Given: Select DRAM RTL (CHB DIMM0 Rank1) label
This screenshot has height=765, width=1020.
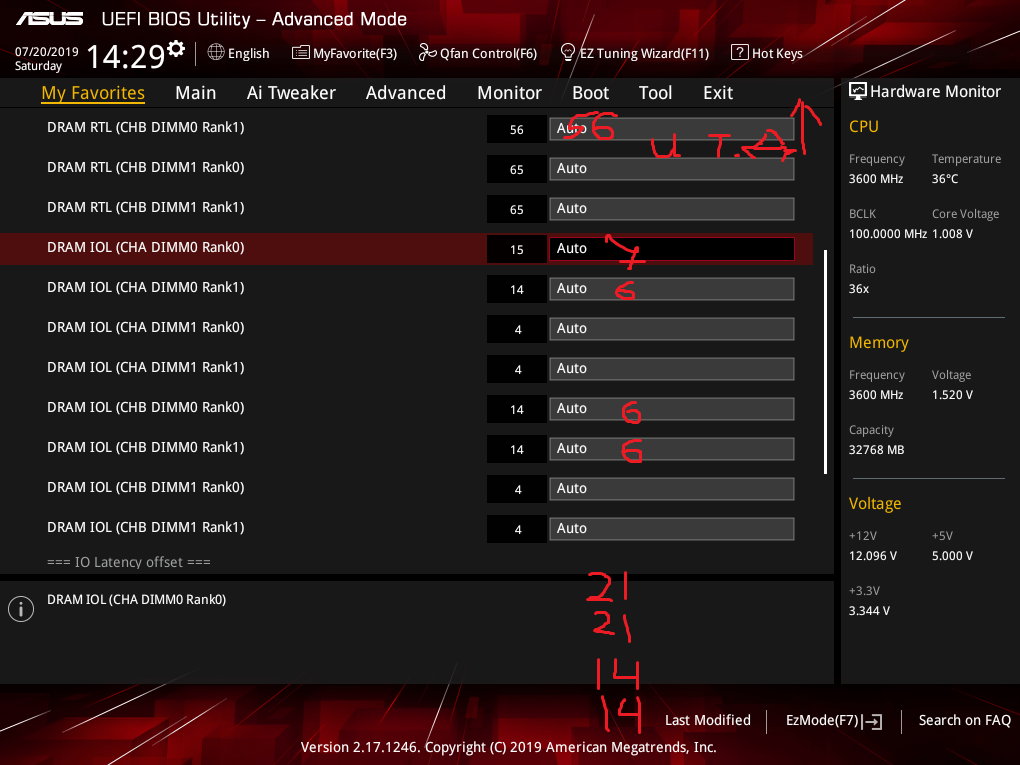Looking at the screenshot, I should click(146, 128).
